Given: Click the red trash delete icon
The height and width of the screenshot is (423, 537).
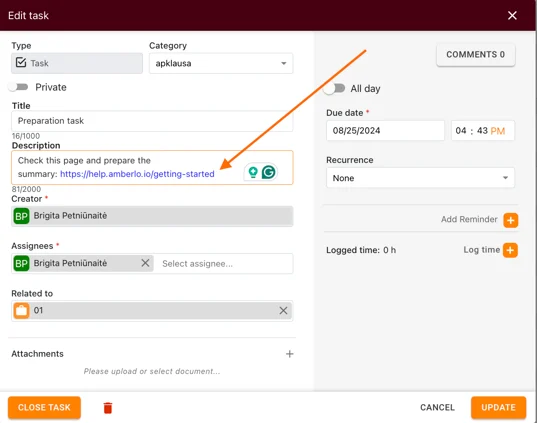Looking at the screenshot, I should (x=108, y=408).
